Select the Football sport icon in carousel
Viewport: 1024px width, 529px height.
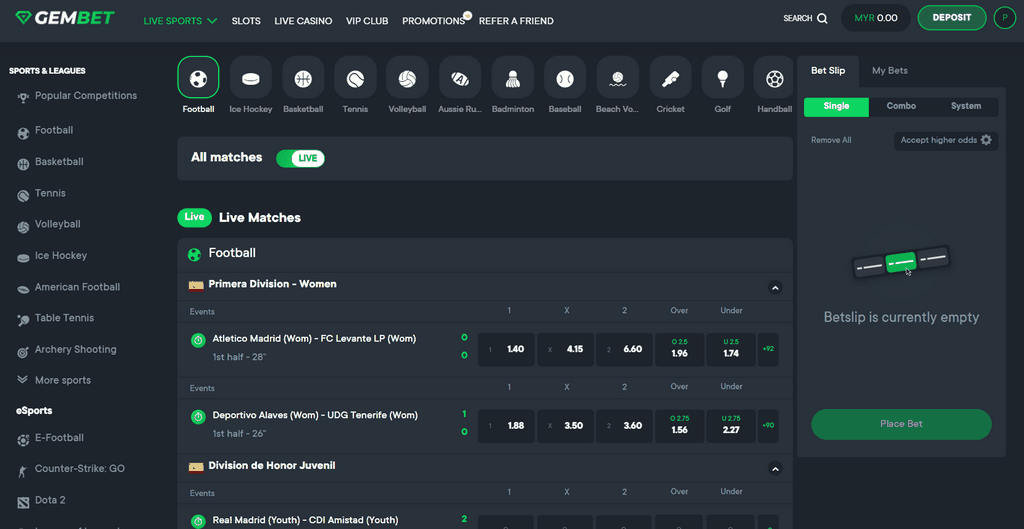pos(199,78)
